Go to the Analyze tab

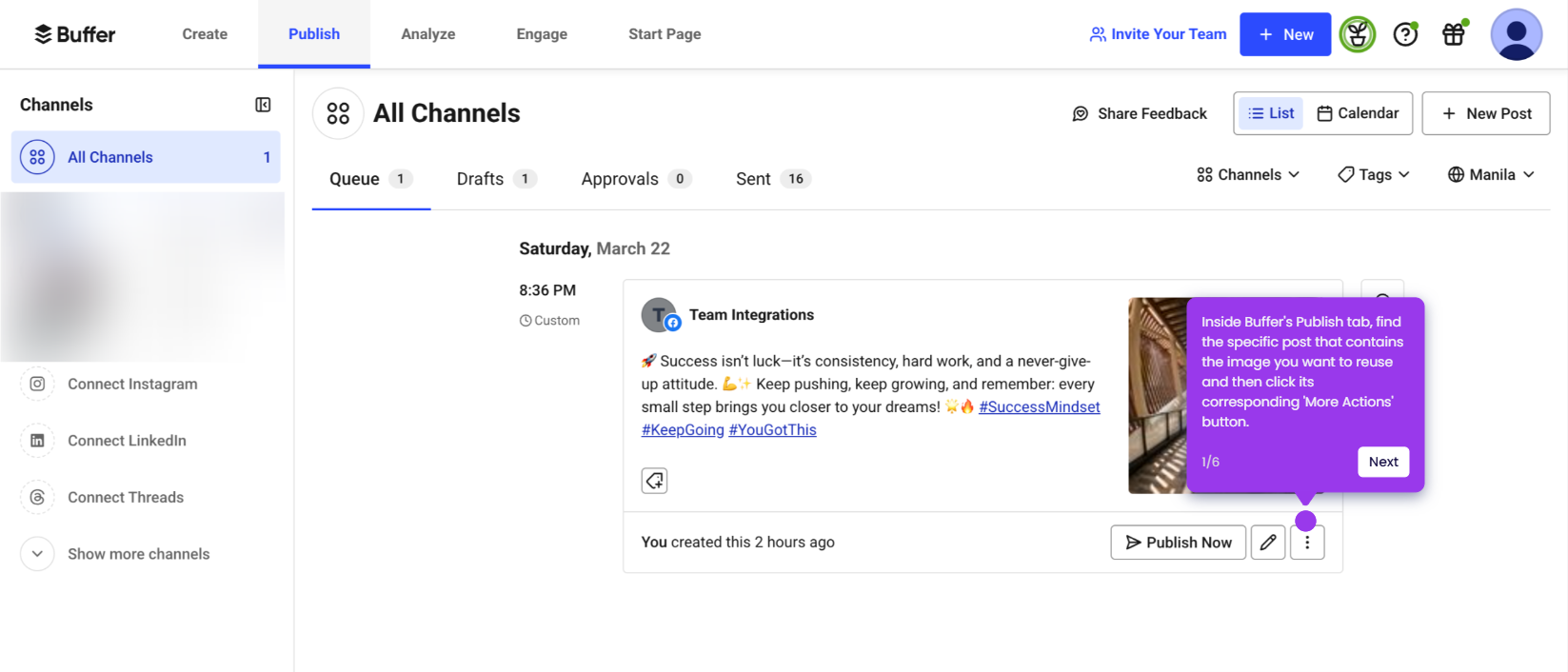pos(428,34)
